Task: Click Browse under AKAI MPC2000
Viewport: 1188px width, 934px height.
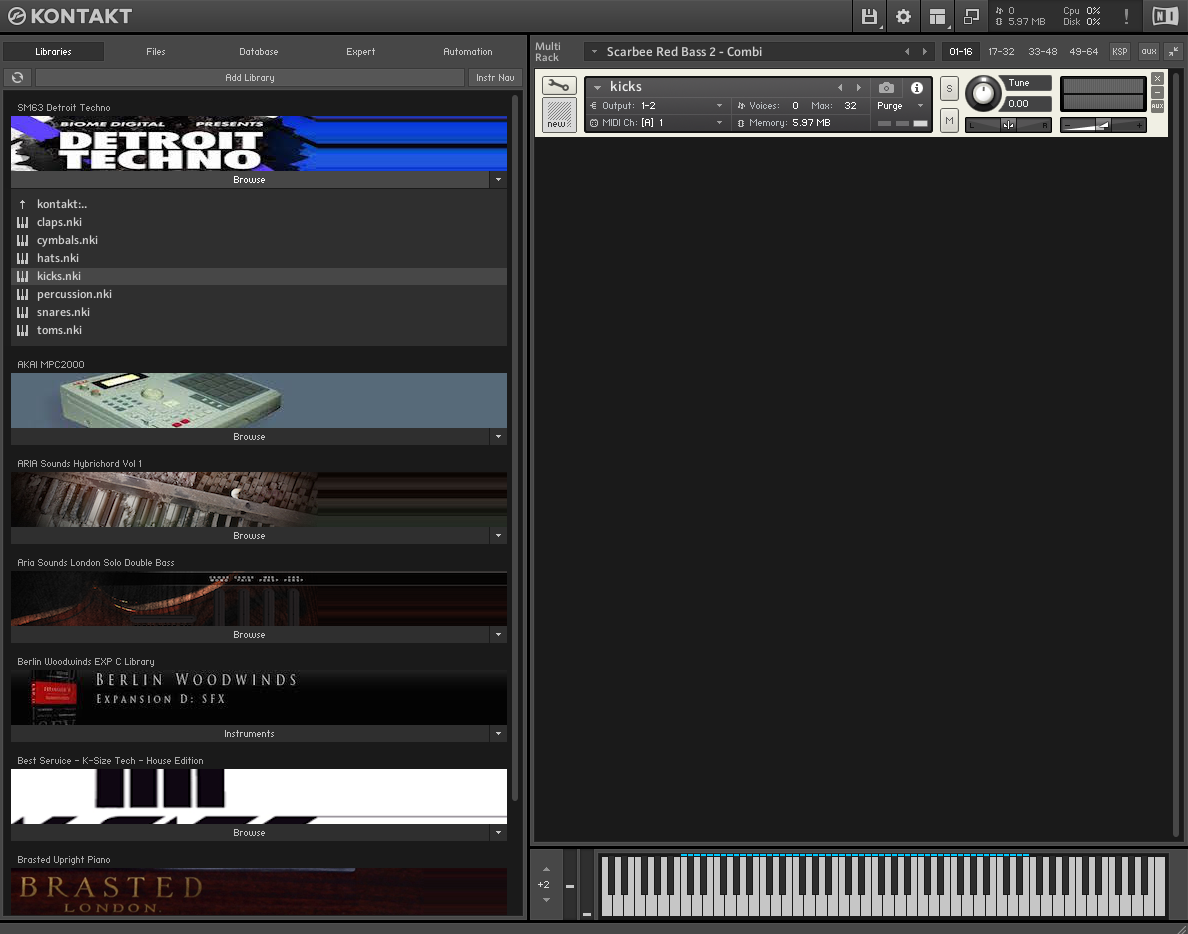Action: tap(250, 436)
